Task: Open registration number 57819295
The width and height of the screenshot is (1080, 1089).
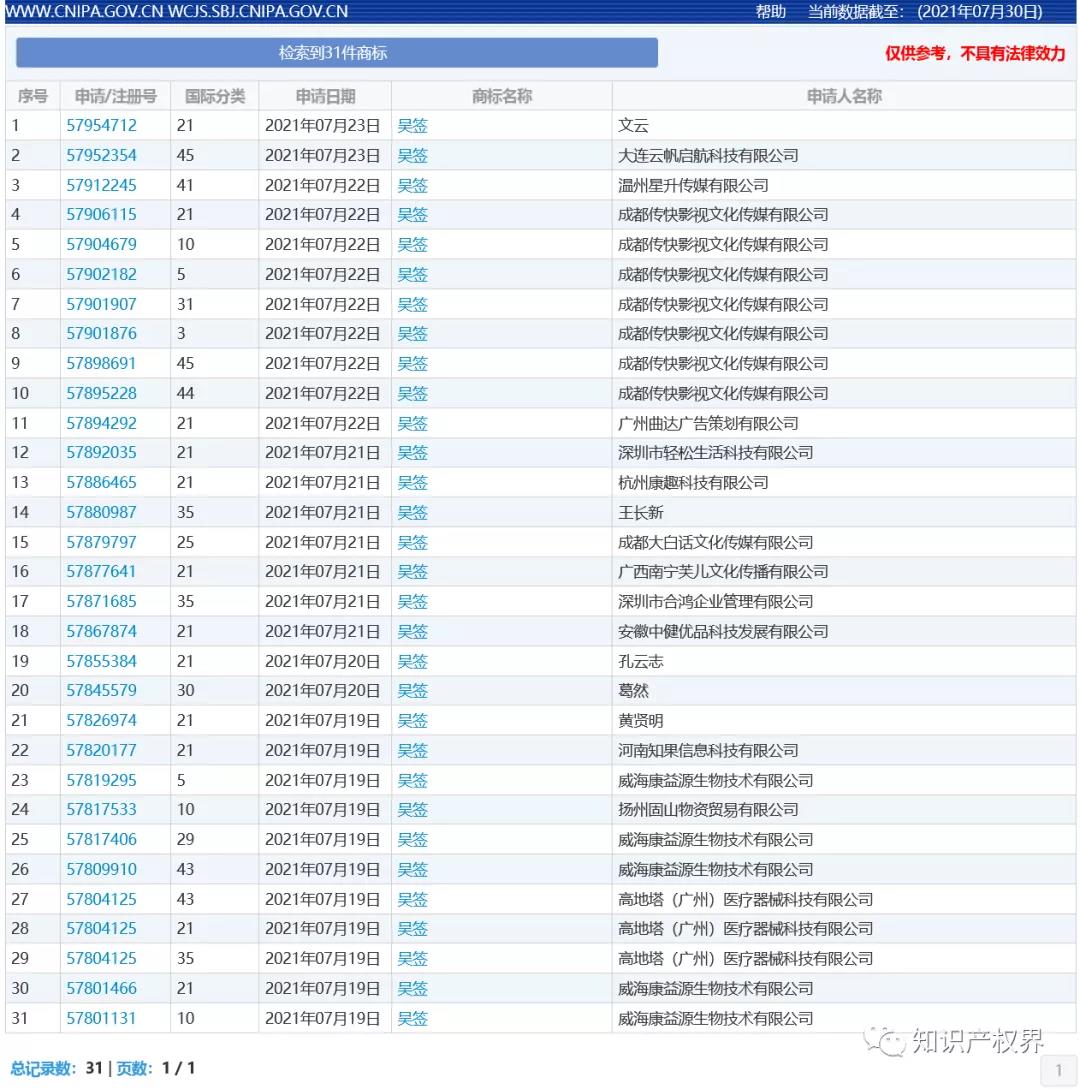Action: click(x=101, y=780)
